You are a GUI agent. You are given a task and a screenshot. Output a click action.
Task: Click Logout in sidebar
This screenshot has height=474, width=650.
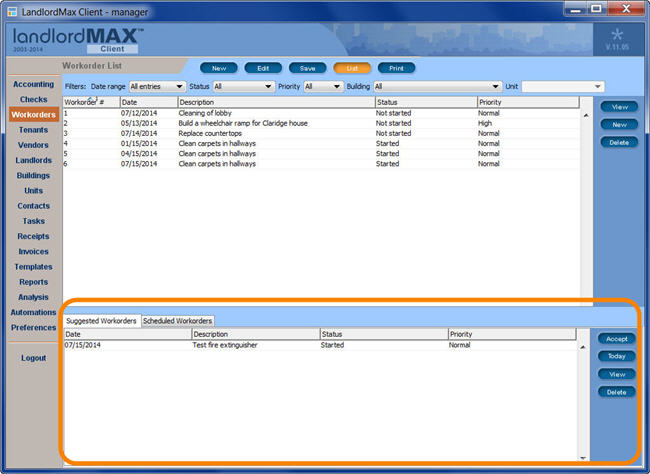coord(34,358)
